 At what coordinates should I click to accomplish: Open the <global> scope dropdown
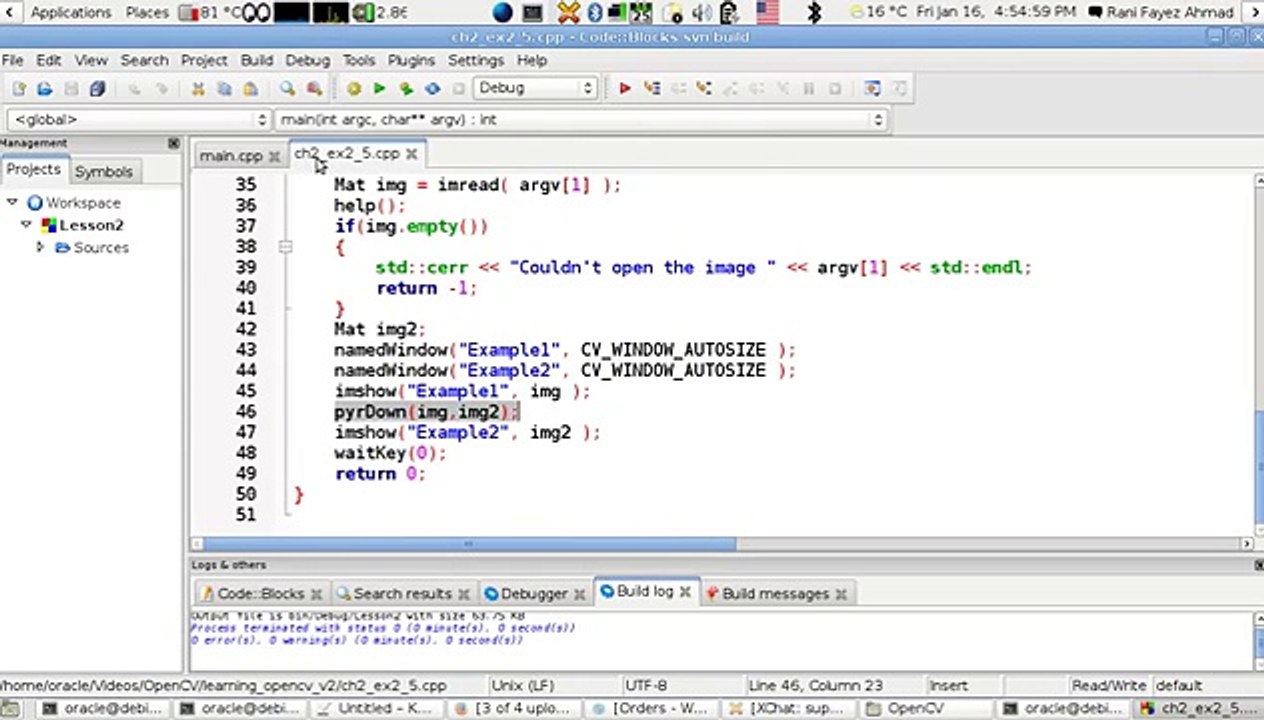(x=138, y=120)
